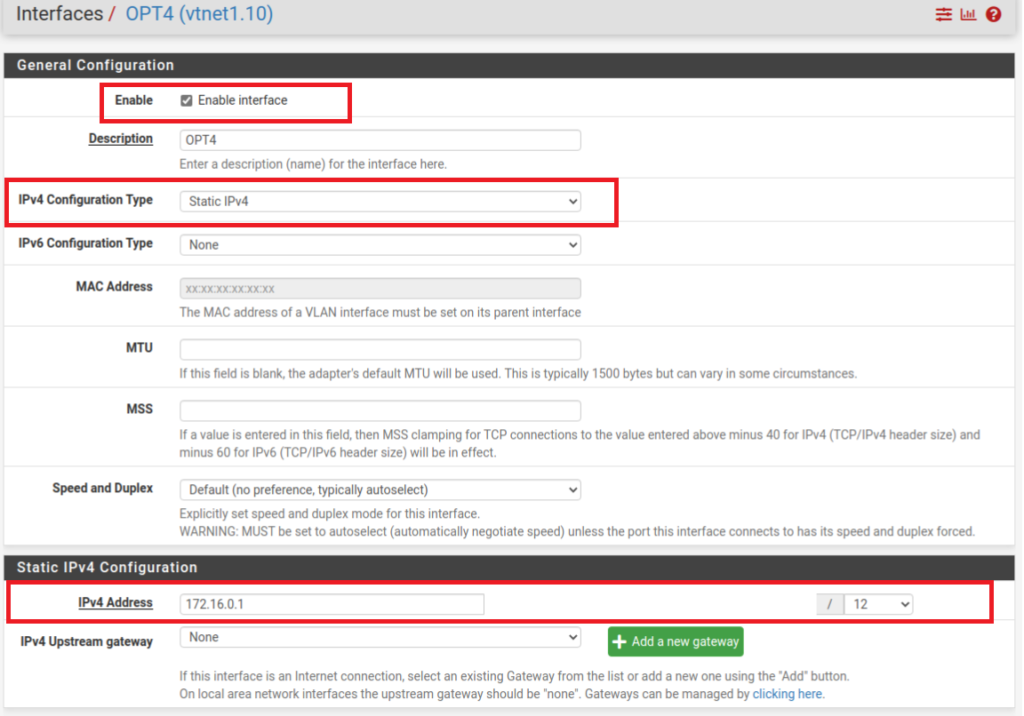Click the Static IPv4 Configuration header
The image size is (1024, 716).
point(107,567)
